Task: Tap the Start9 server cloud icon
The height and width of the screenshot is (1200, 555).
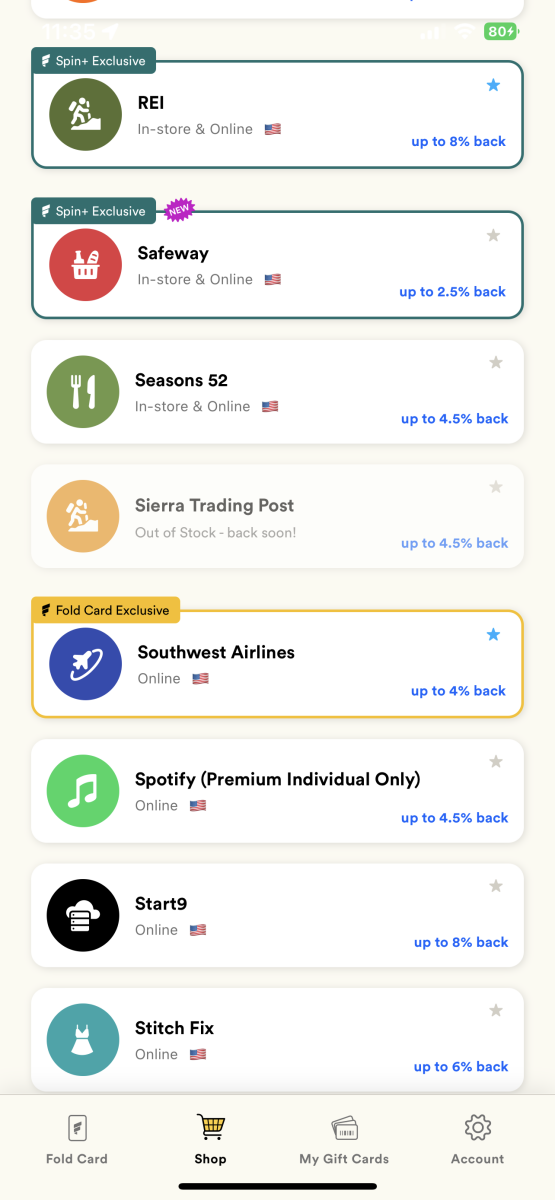Action: click(83, 915)
